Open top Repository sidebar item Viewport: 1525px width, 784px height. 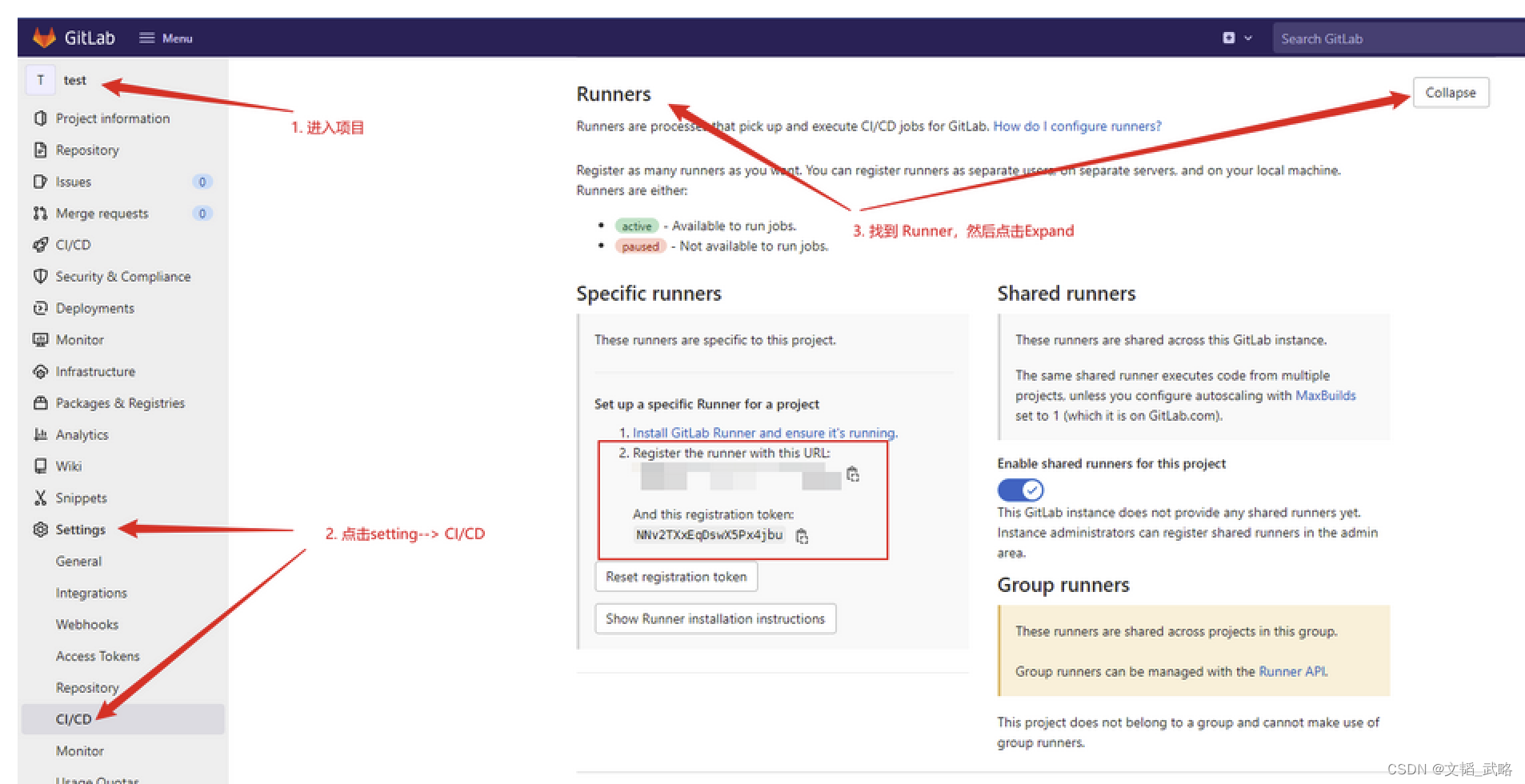87,150
